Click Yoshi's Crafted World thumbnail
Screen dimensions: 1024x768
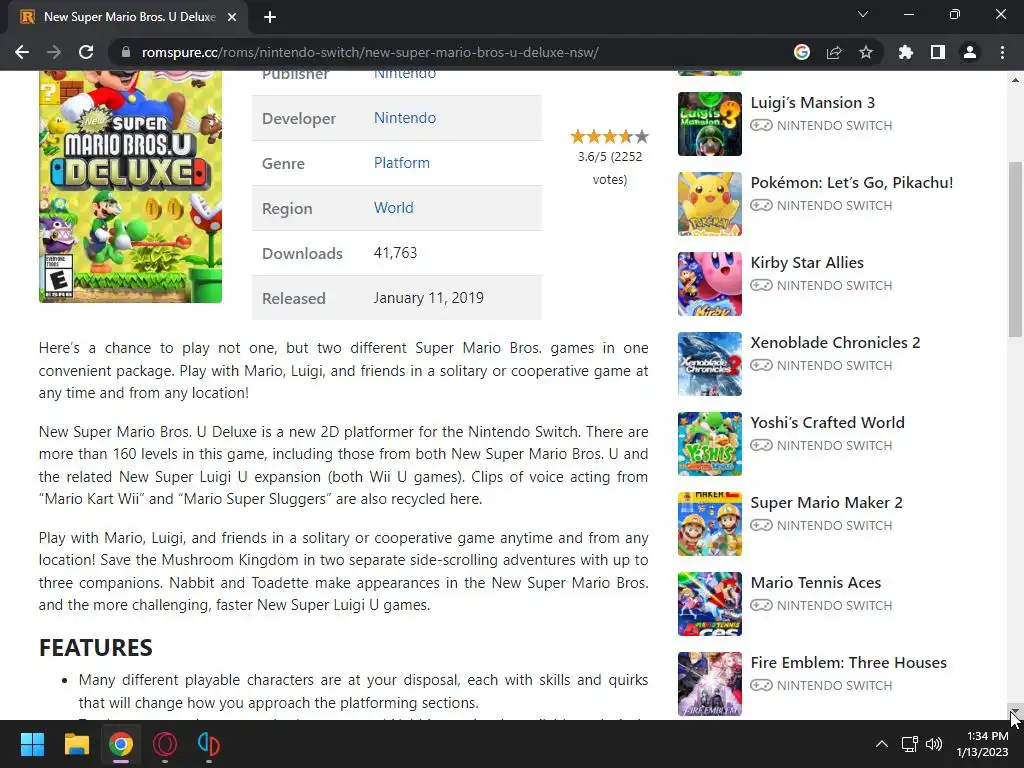710,444
